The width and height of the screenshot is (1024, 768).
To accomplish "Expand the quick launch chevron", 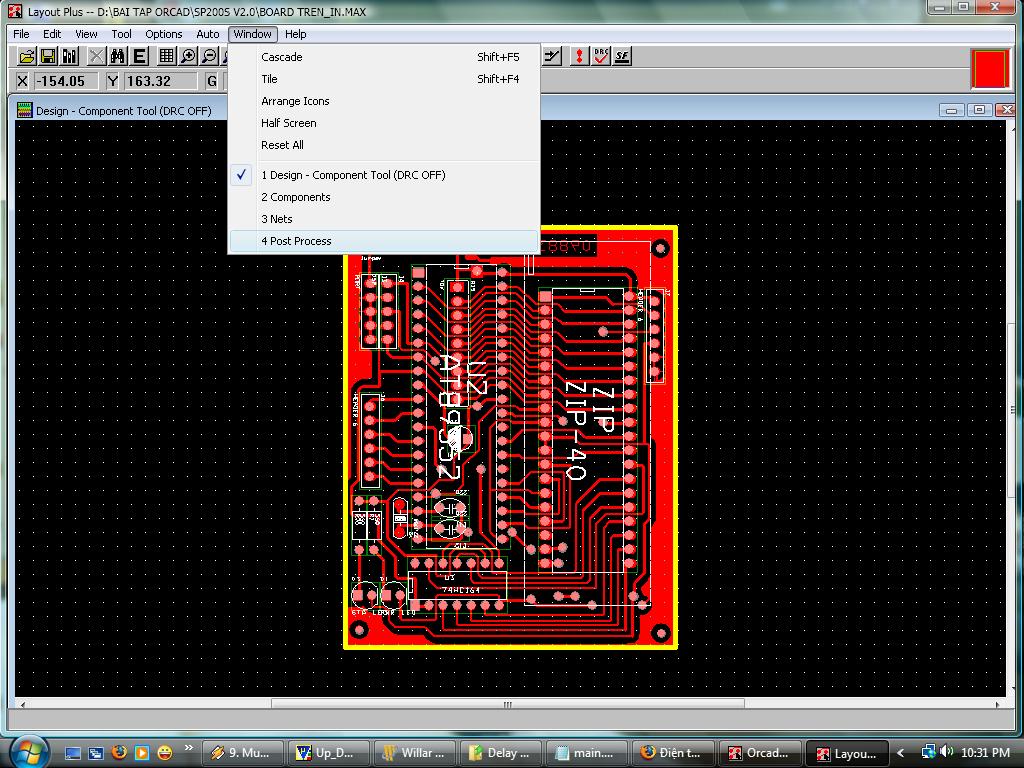I will pos(189,748).
